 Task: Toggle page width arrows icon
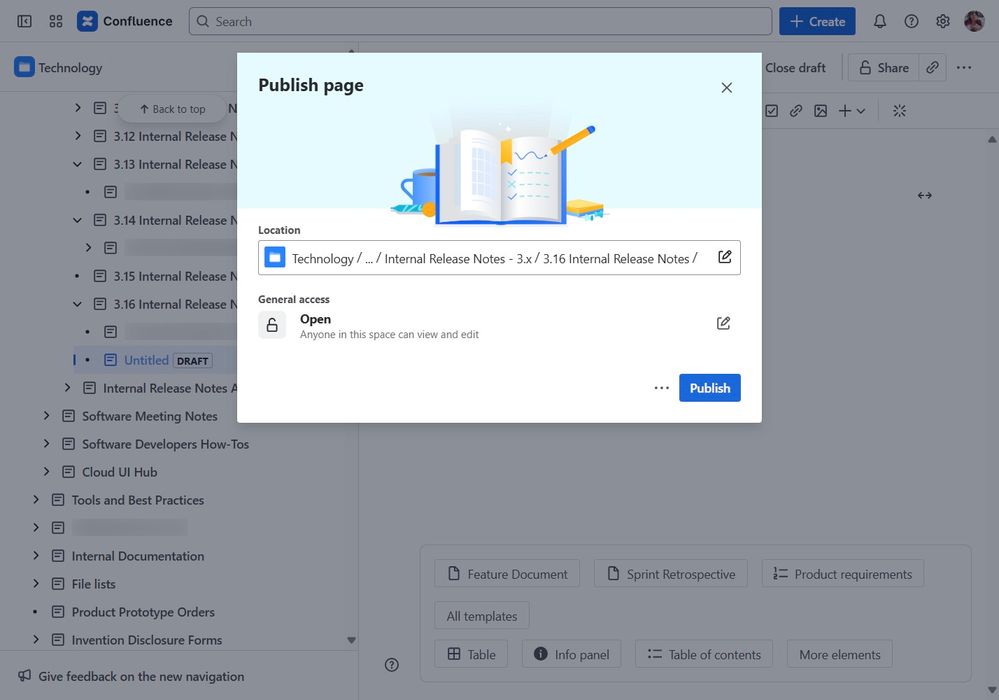click(x=924, y=196)
